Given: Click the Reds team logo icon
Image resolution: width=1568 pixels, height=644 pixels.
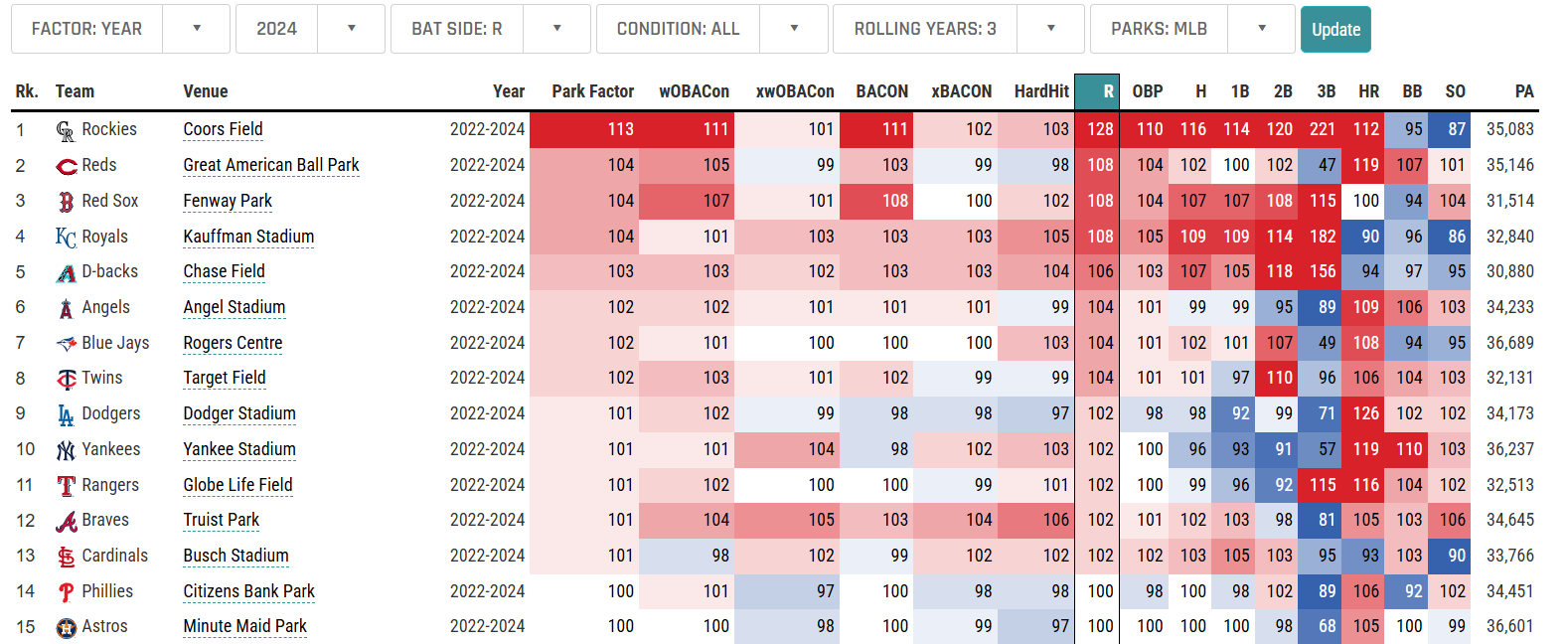Looking at the screenshot, I should coord(67,166).
